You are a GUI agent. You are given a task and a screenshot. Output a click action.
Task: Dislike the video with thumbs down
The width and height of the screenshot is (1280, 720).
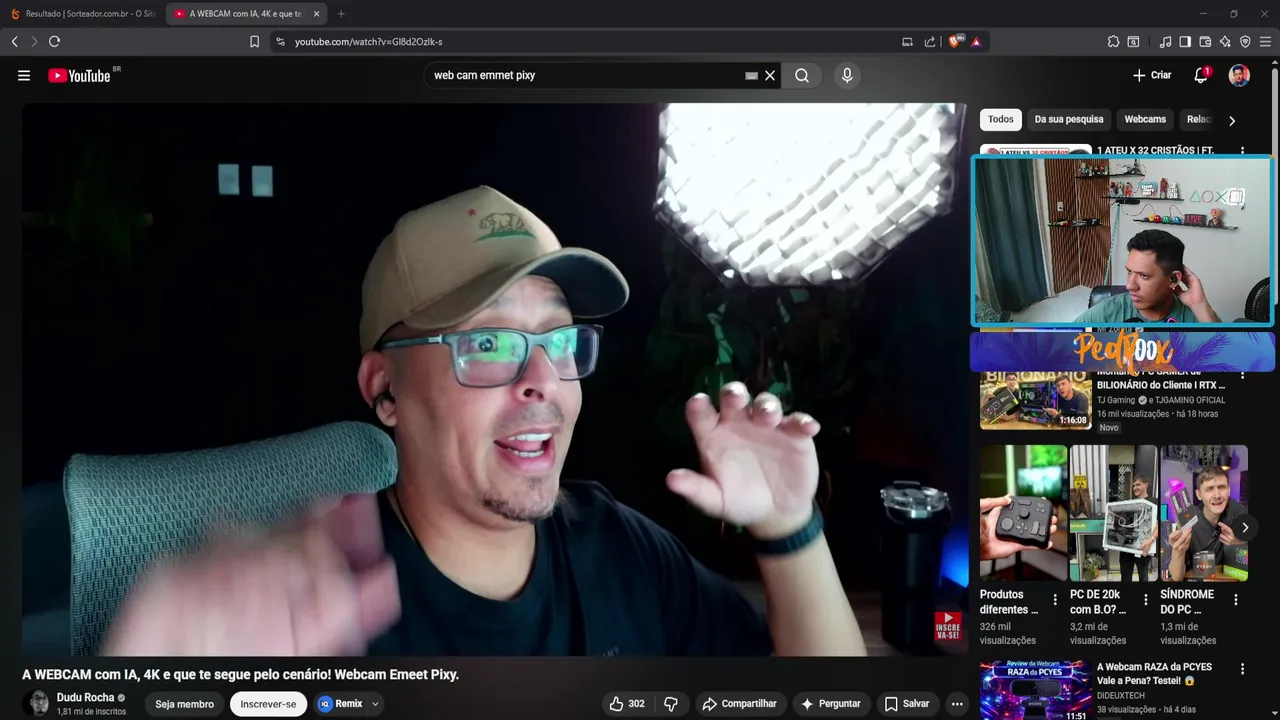671,704
